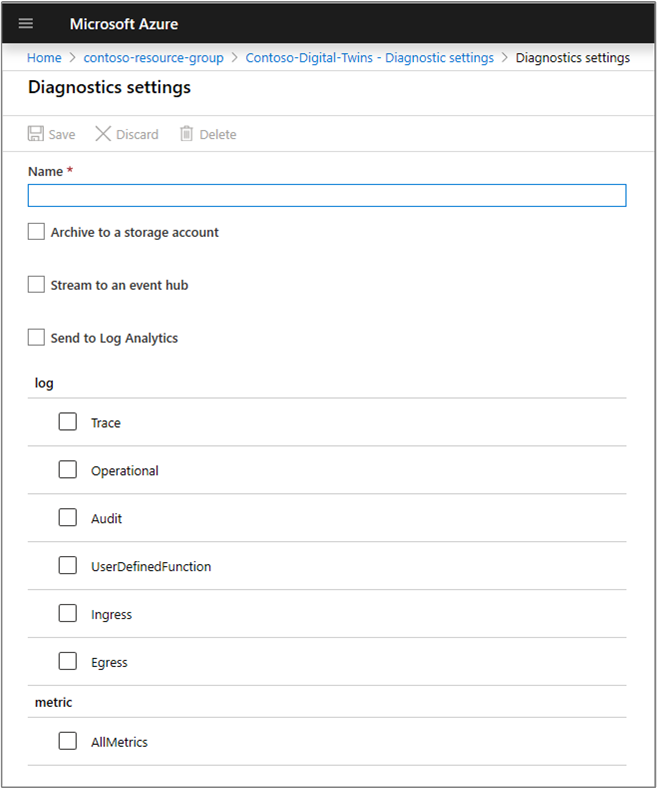Tick the Egress log checkbox
657x789 pixels.
[67, 662]
